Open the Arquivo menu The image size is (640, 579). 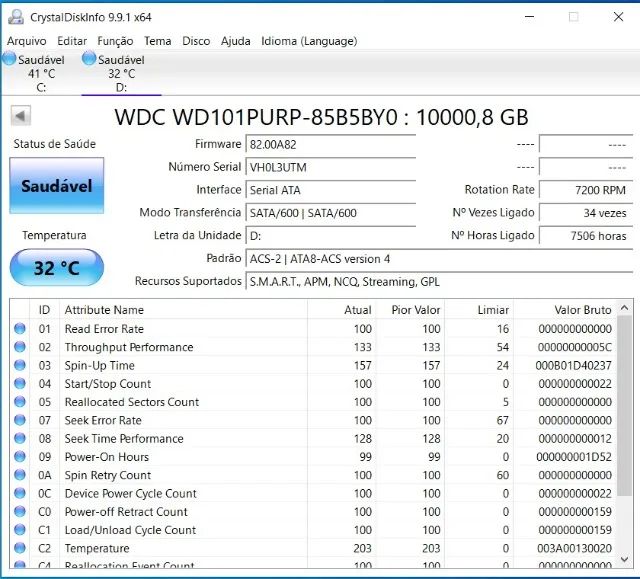[x=27, y=41]
